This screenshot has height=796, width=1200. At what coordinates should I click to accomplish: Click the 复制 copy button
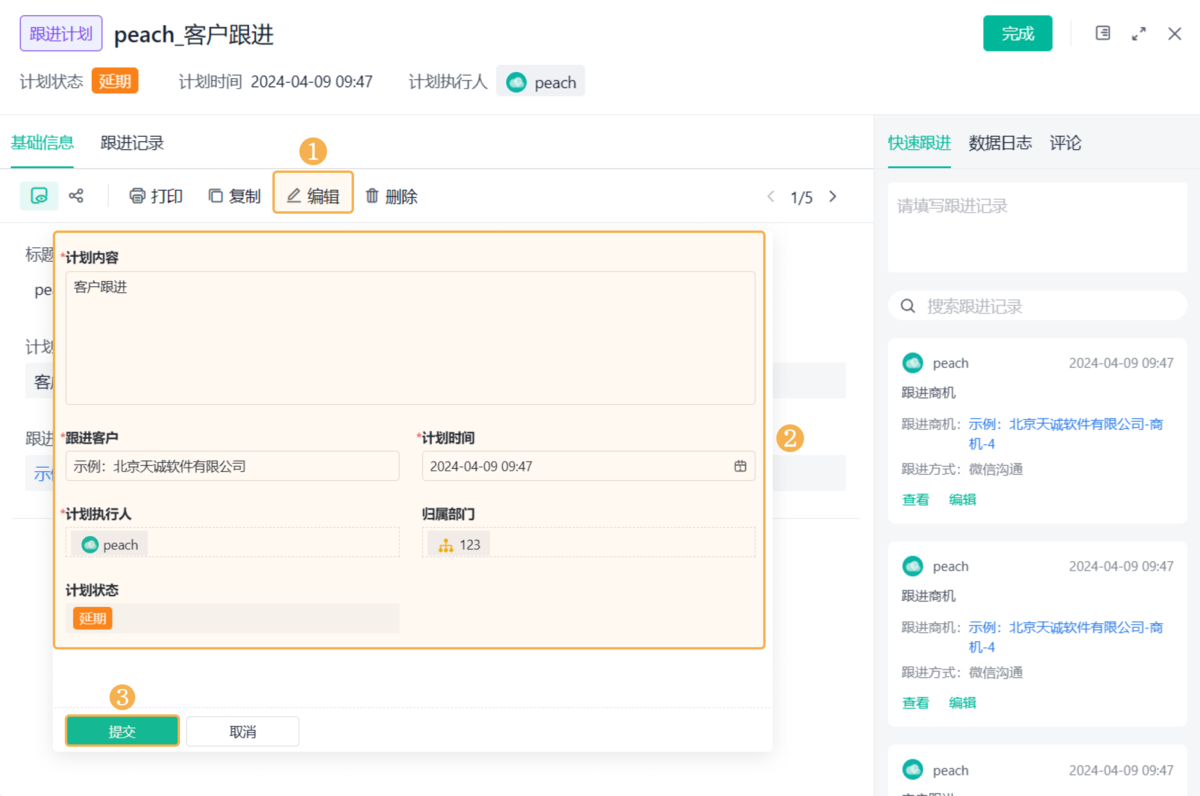(234, 196)
